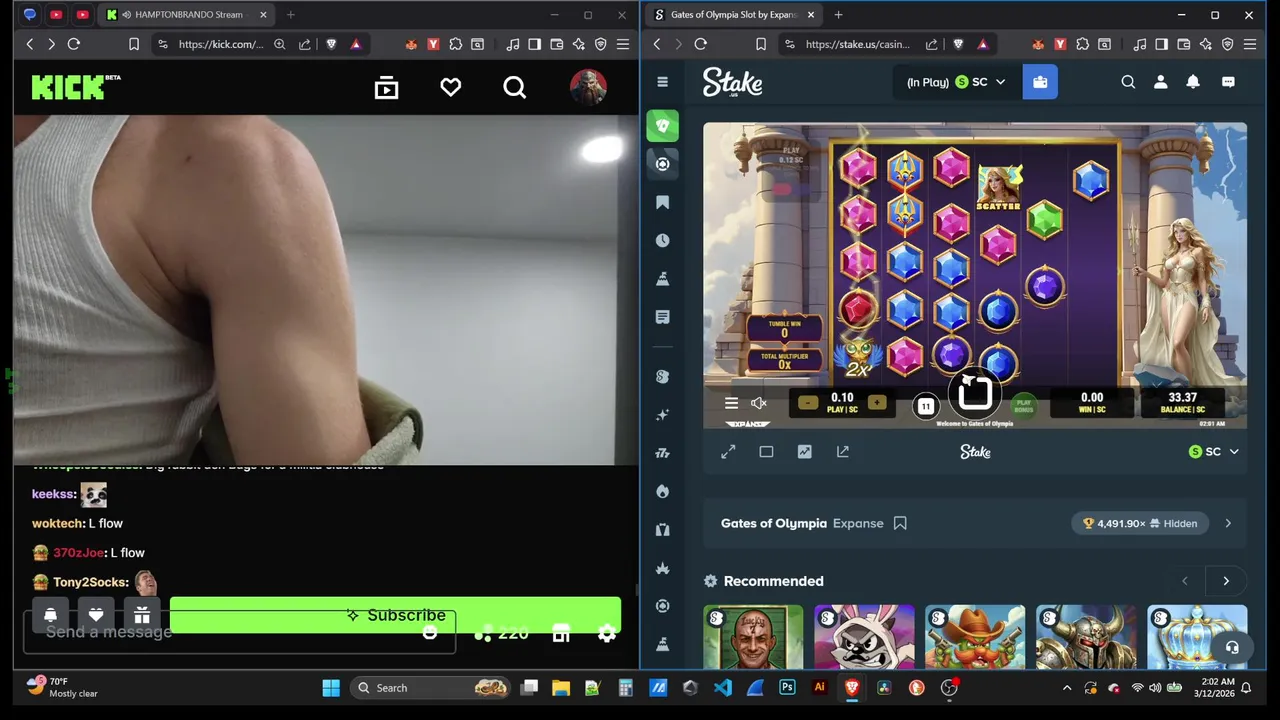Increase play amount with plus button
This screenshot has height=720, width=1280.
[x=877, y=403]
